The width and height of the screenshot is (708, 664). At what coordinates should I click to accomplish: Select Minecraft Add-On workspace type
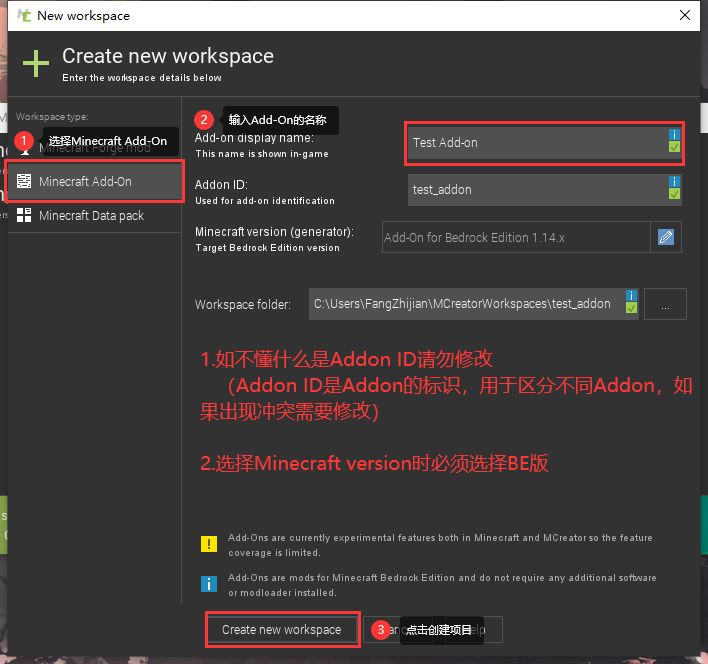94,181
